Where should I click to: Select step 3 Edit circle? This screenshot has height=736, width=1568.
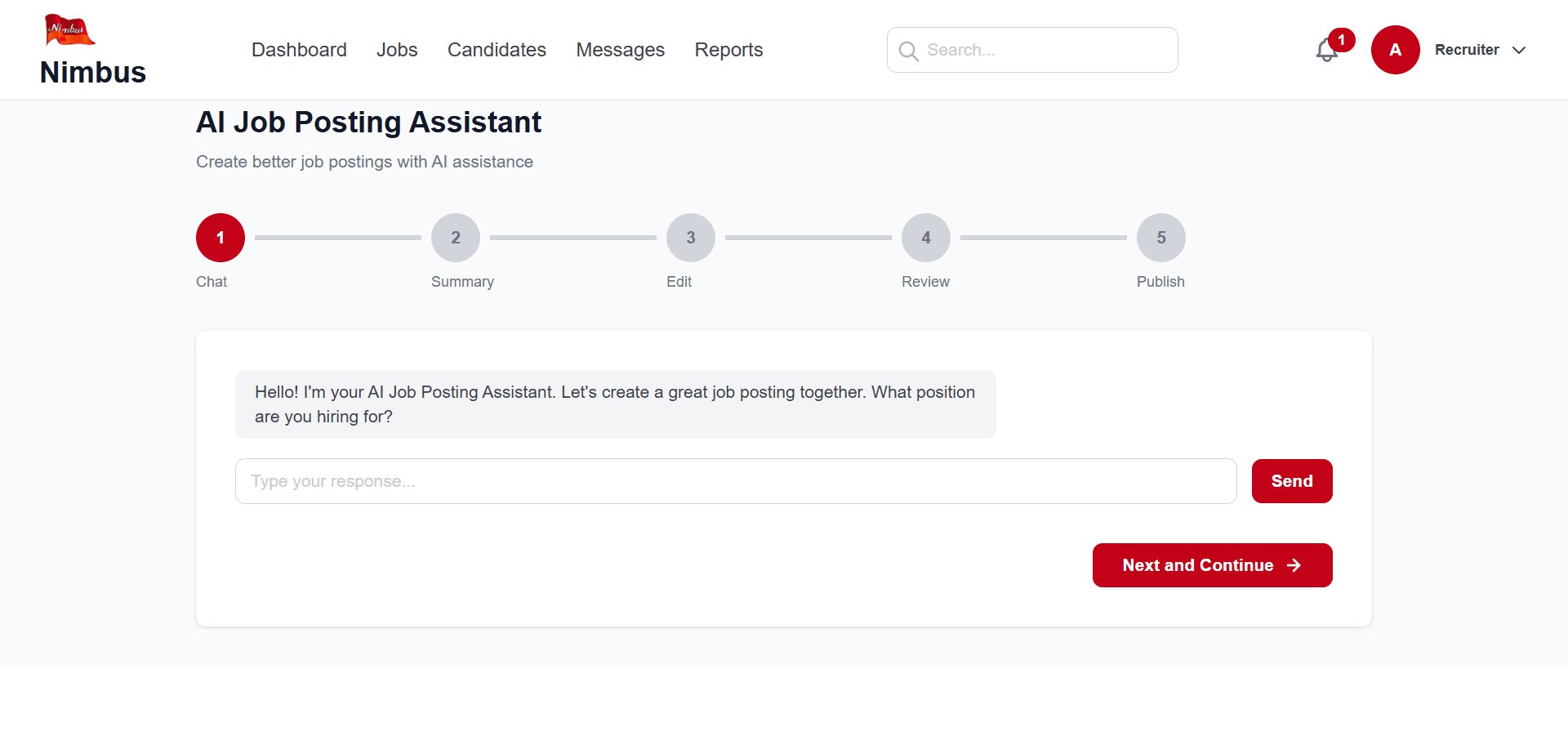690,238
